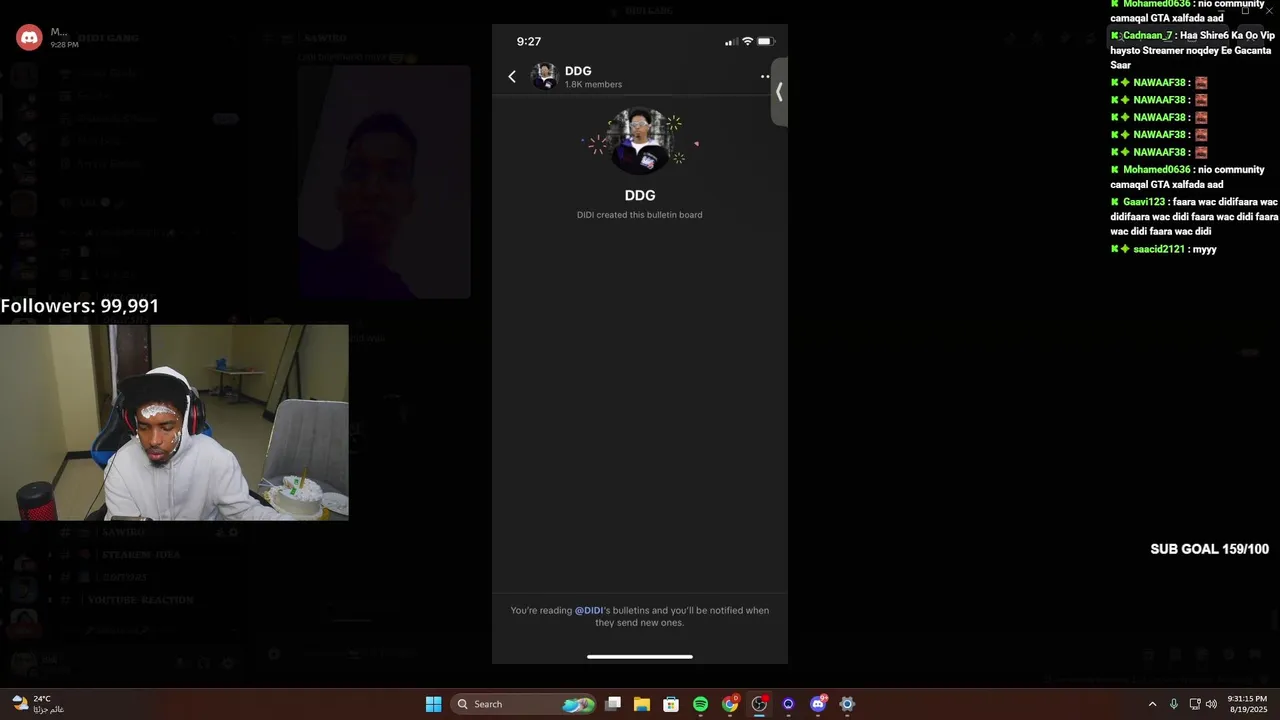Click Gaavi123 username in chat

(x=1144, y=202)
